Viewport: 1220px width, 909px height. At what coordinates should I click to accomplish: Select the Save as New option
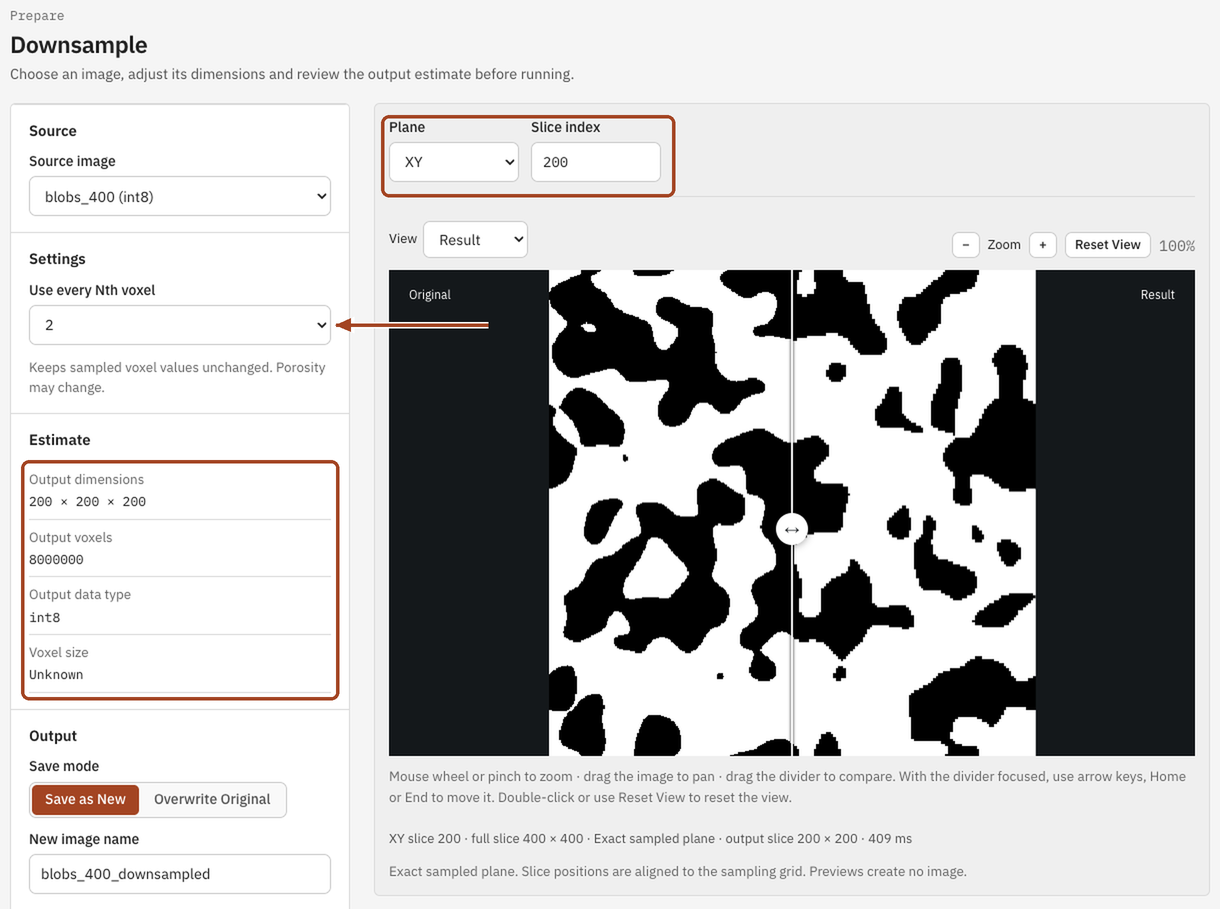pyautogui.click(x=85, y=799)
